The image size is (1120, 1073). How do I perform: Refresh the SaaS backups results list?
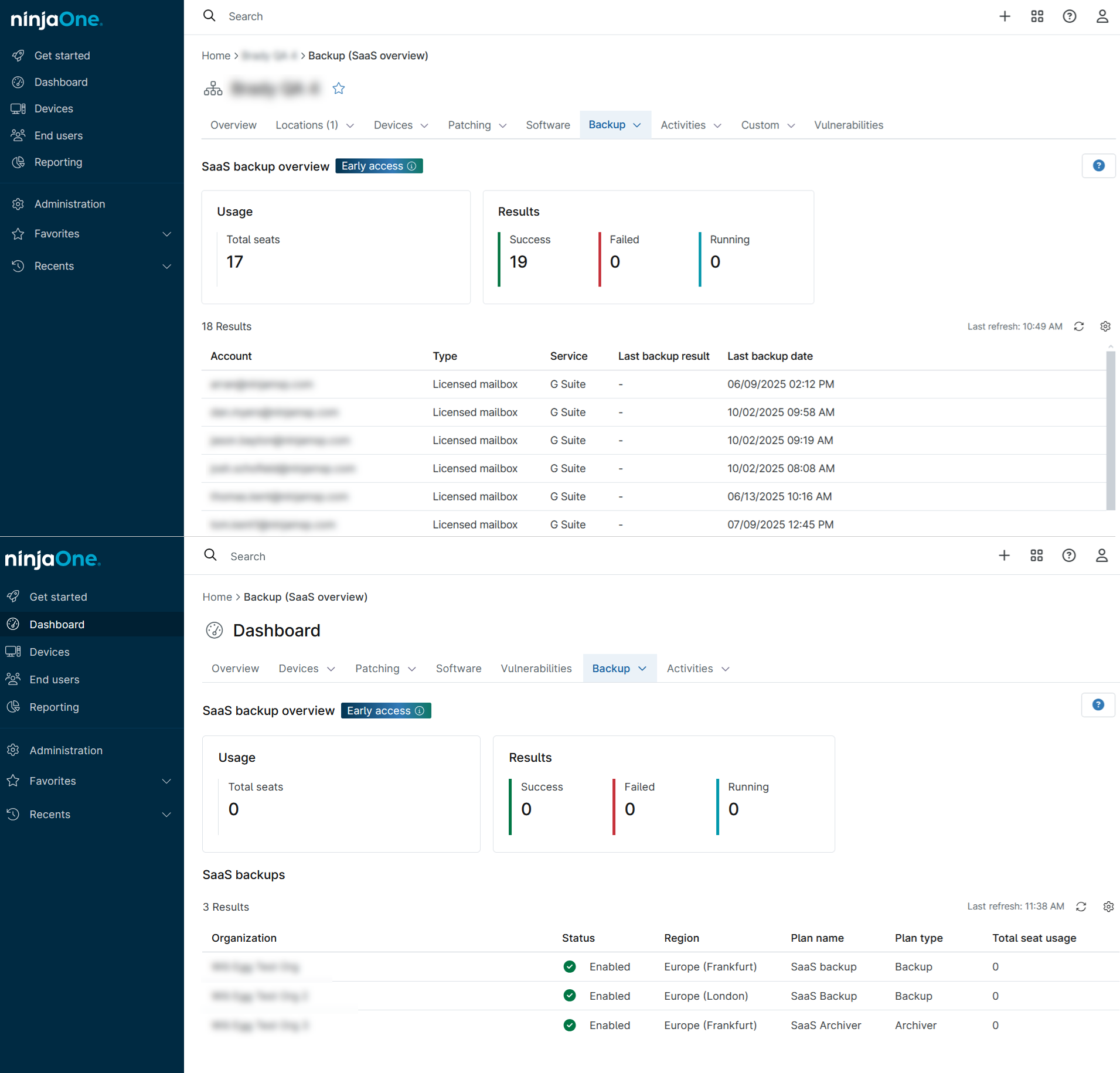click(1081, 907)
